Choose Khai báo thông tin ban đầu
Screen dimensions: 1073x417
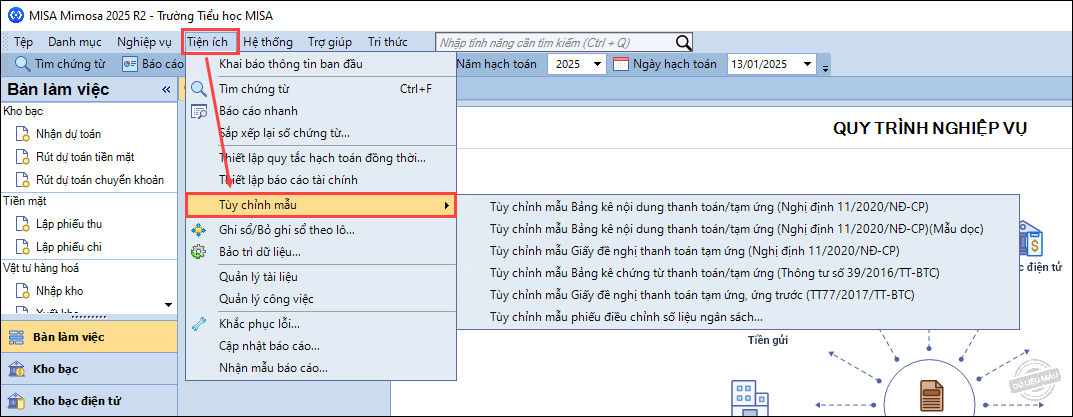pos(320,65)
